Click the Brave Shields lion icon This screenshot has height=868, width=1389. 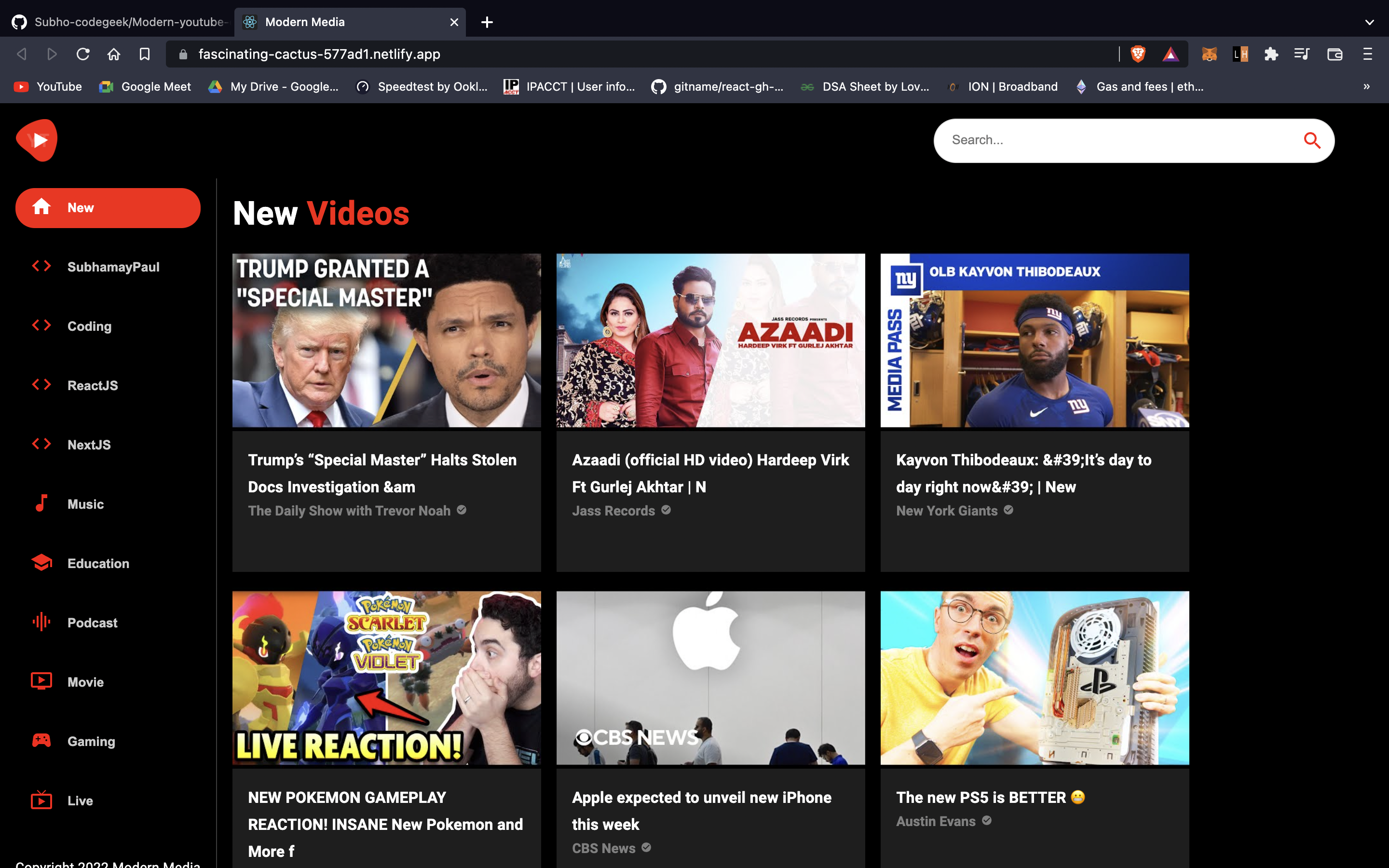click(1138, 54)
